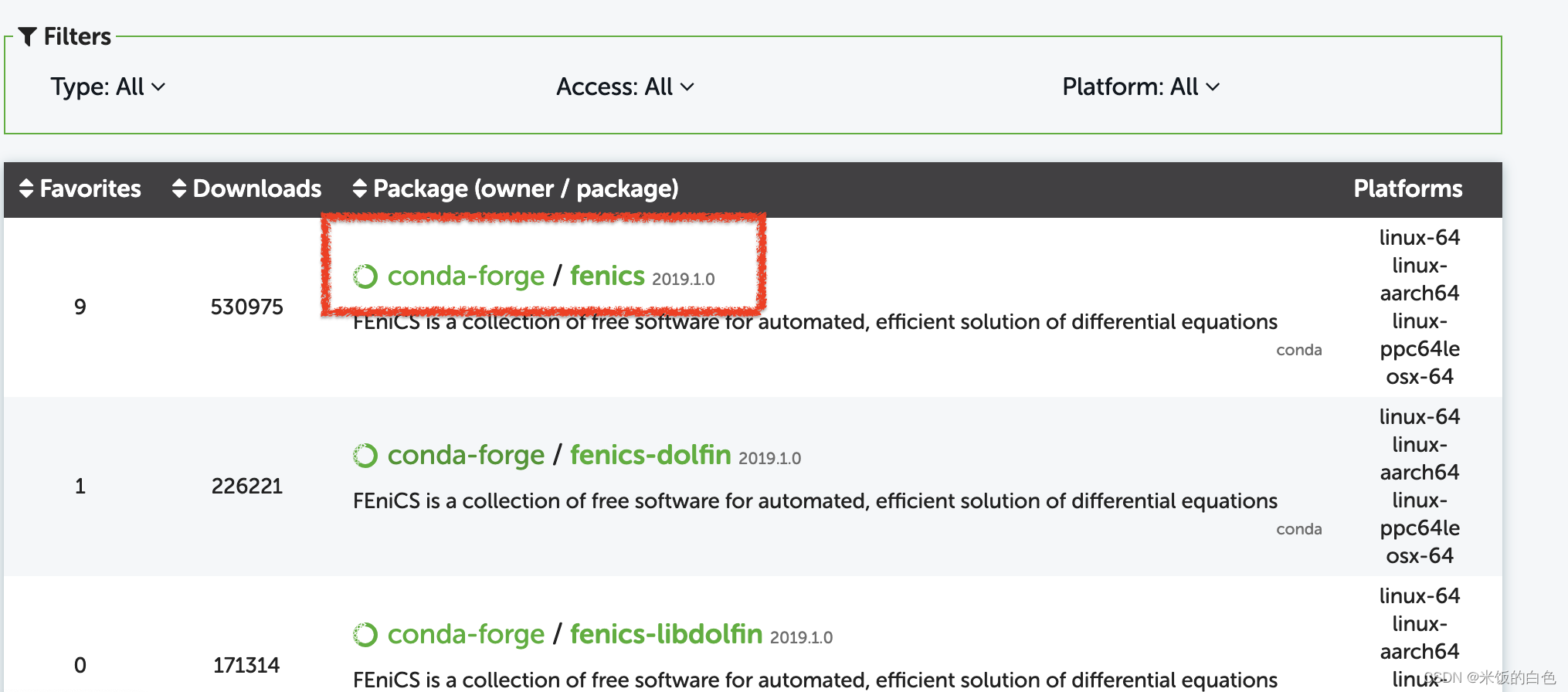Screen dimensions: 1568x692
Task: Open the Type: All filter dropdown
Action: (109, 86)
